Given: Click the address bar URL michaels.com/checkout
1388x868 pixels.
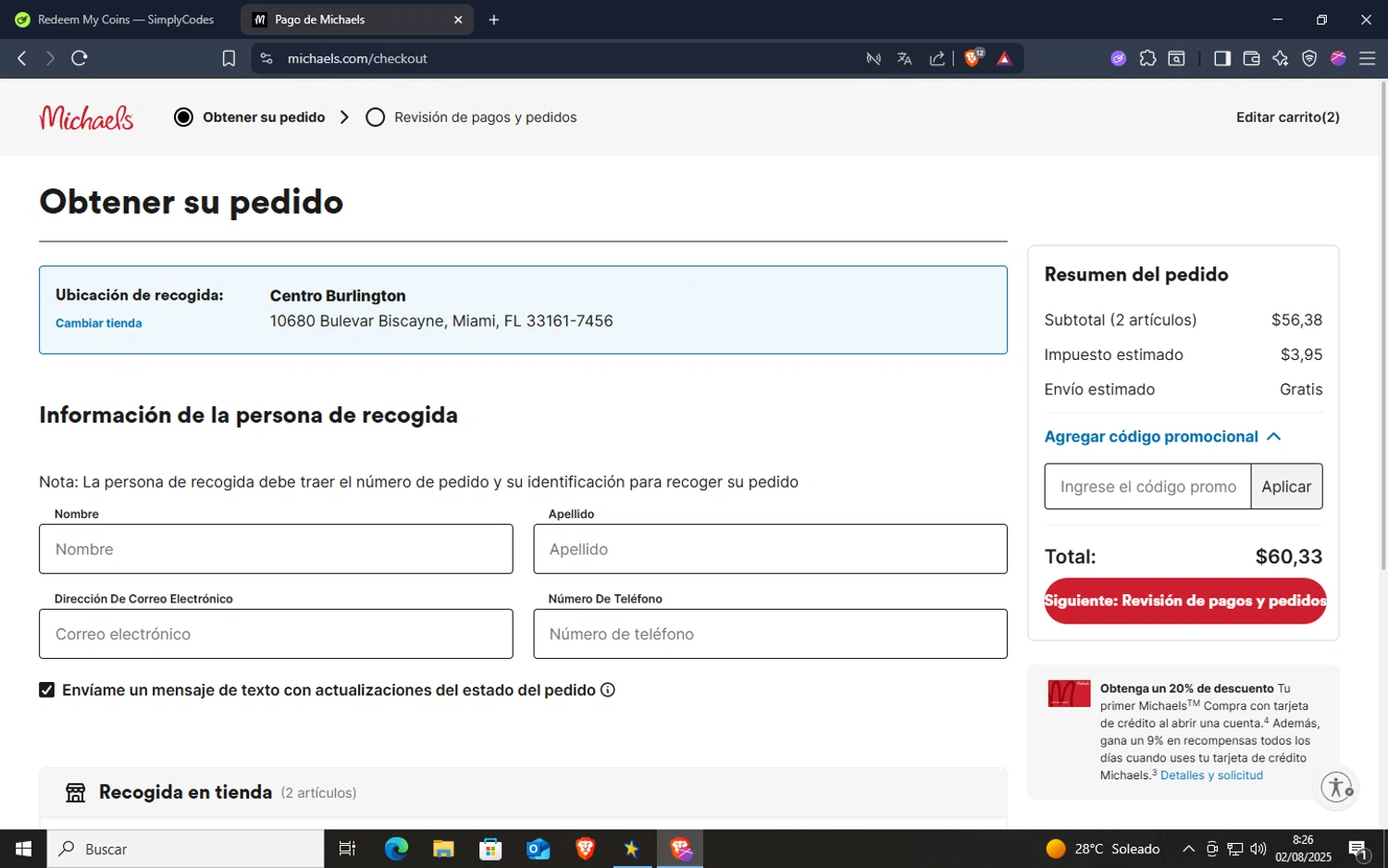Looking at the screenshot, I should point(357,58).
